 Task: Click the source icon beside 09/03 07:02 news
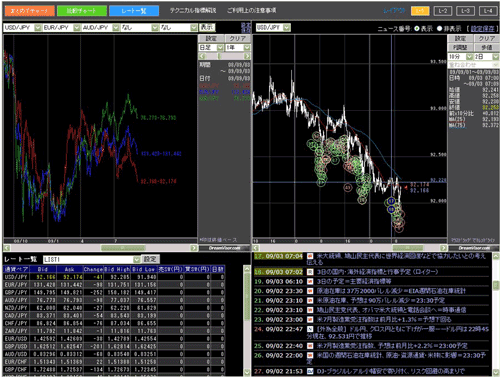[x=310, y=272]
